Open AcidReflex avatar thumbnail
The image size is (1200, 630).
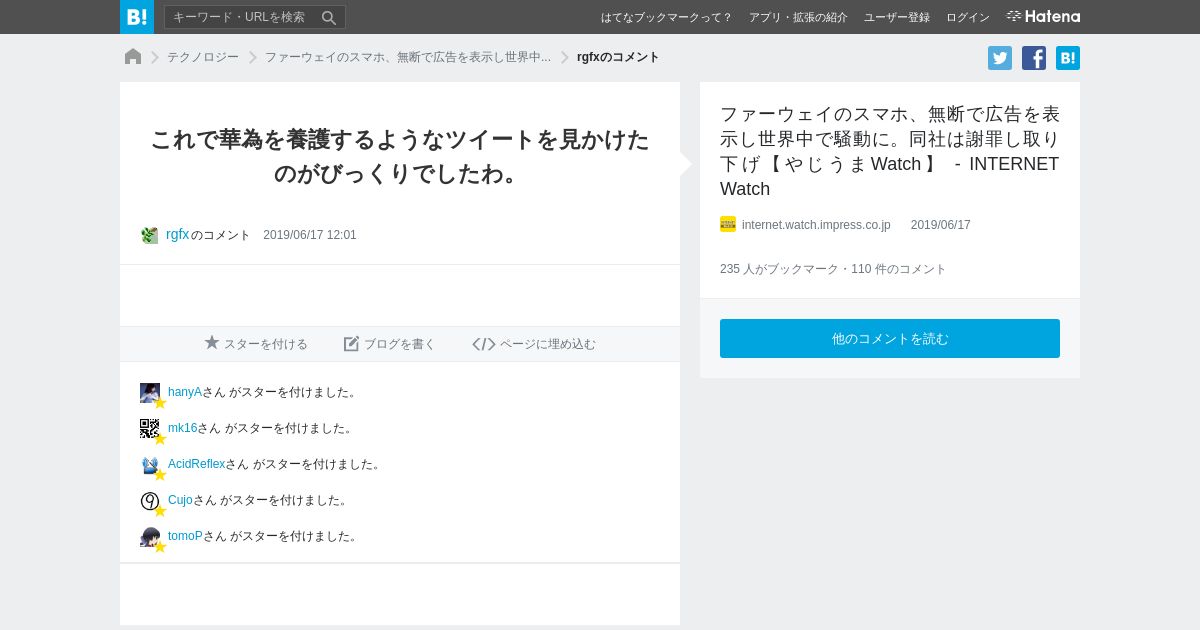click(x=150, y=465)
